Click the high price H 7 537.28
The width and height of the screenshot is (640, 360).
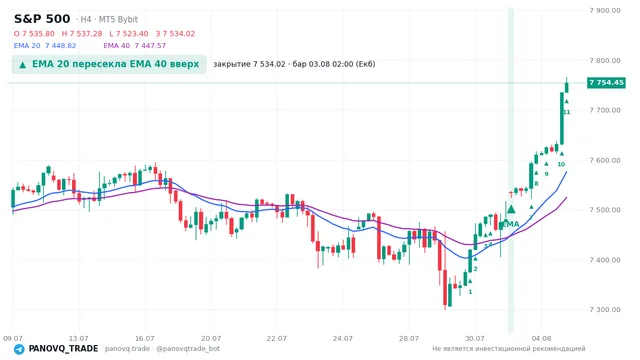click(x=82, y=33)
